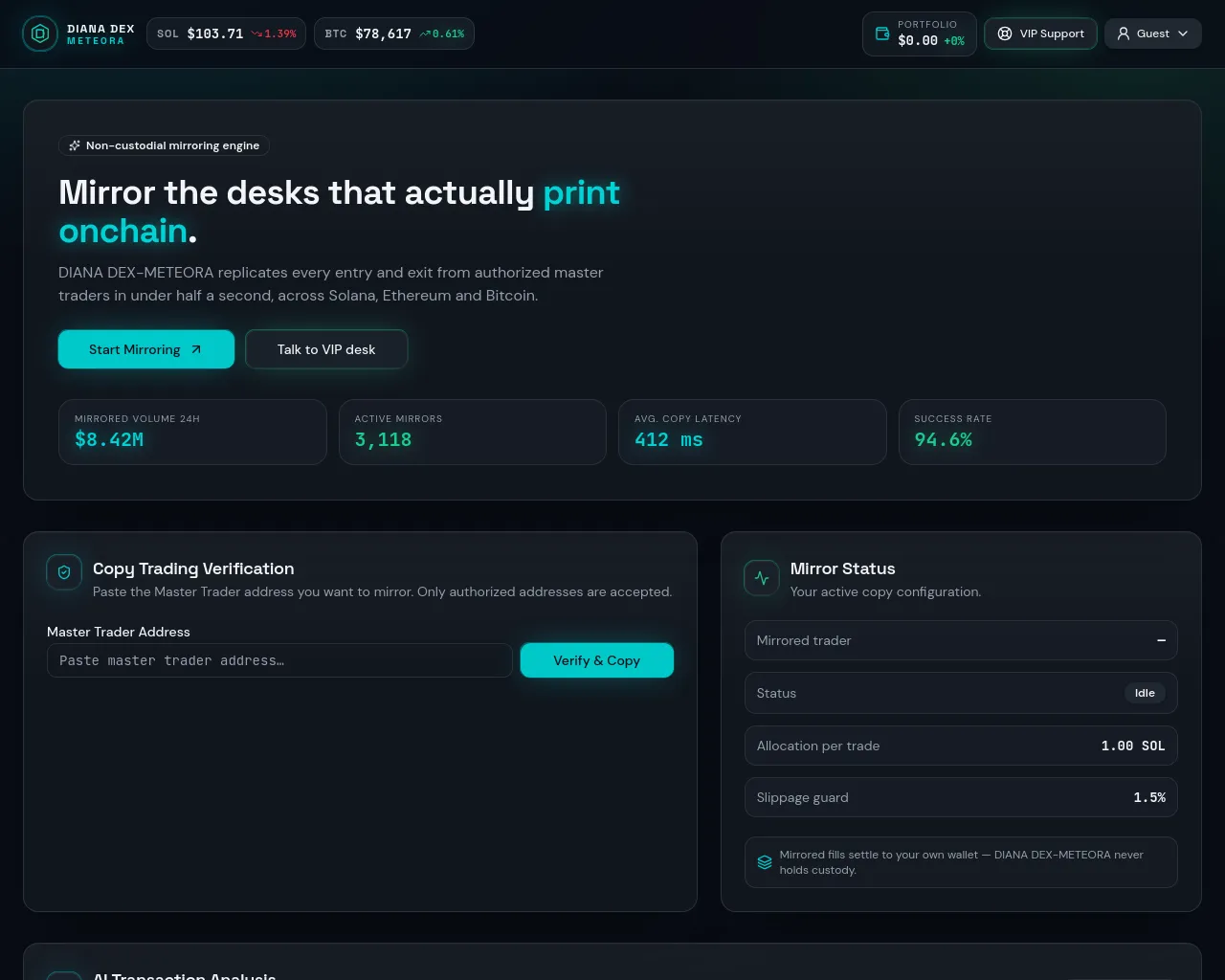Click the Success Rate value 94.6%
The height and width of the screenshot is (980, 1225).
[943, 439]
